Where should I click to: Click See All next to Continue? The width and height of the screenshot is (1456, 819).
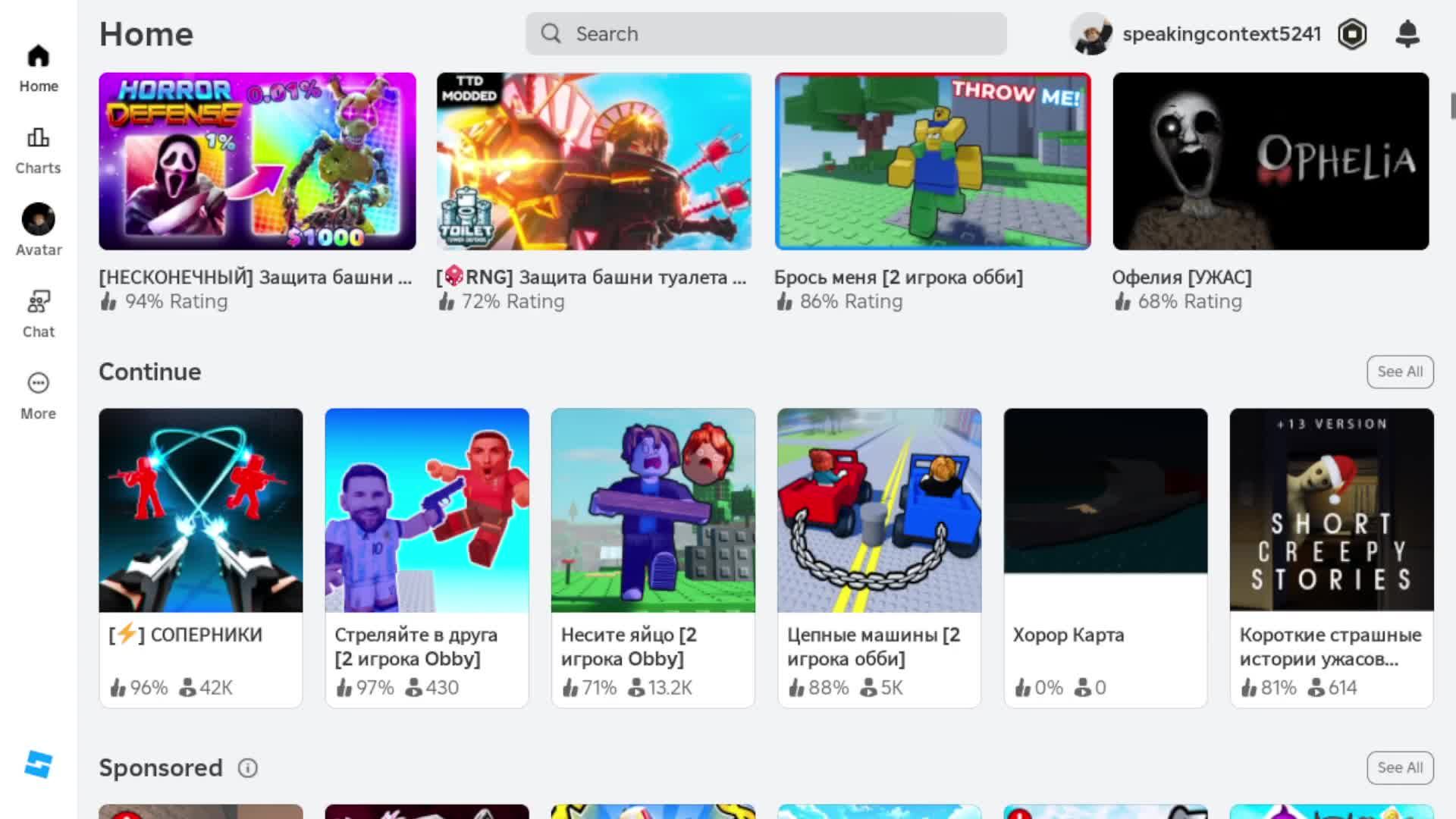[1400, 372]
